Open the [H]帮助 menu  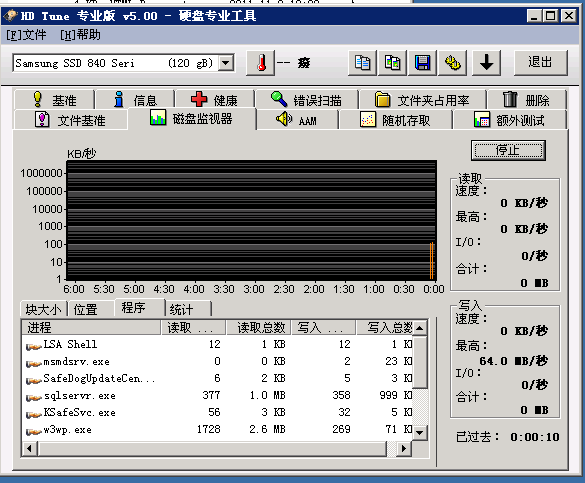80,35
